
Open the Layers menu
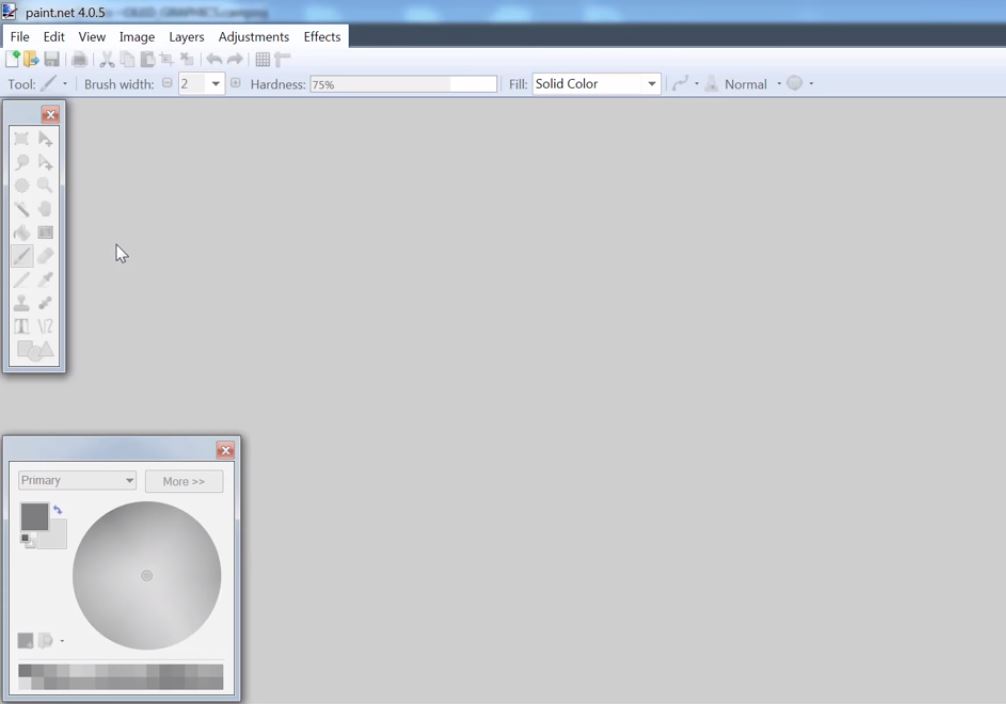click(x=186, y=36)
